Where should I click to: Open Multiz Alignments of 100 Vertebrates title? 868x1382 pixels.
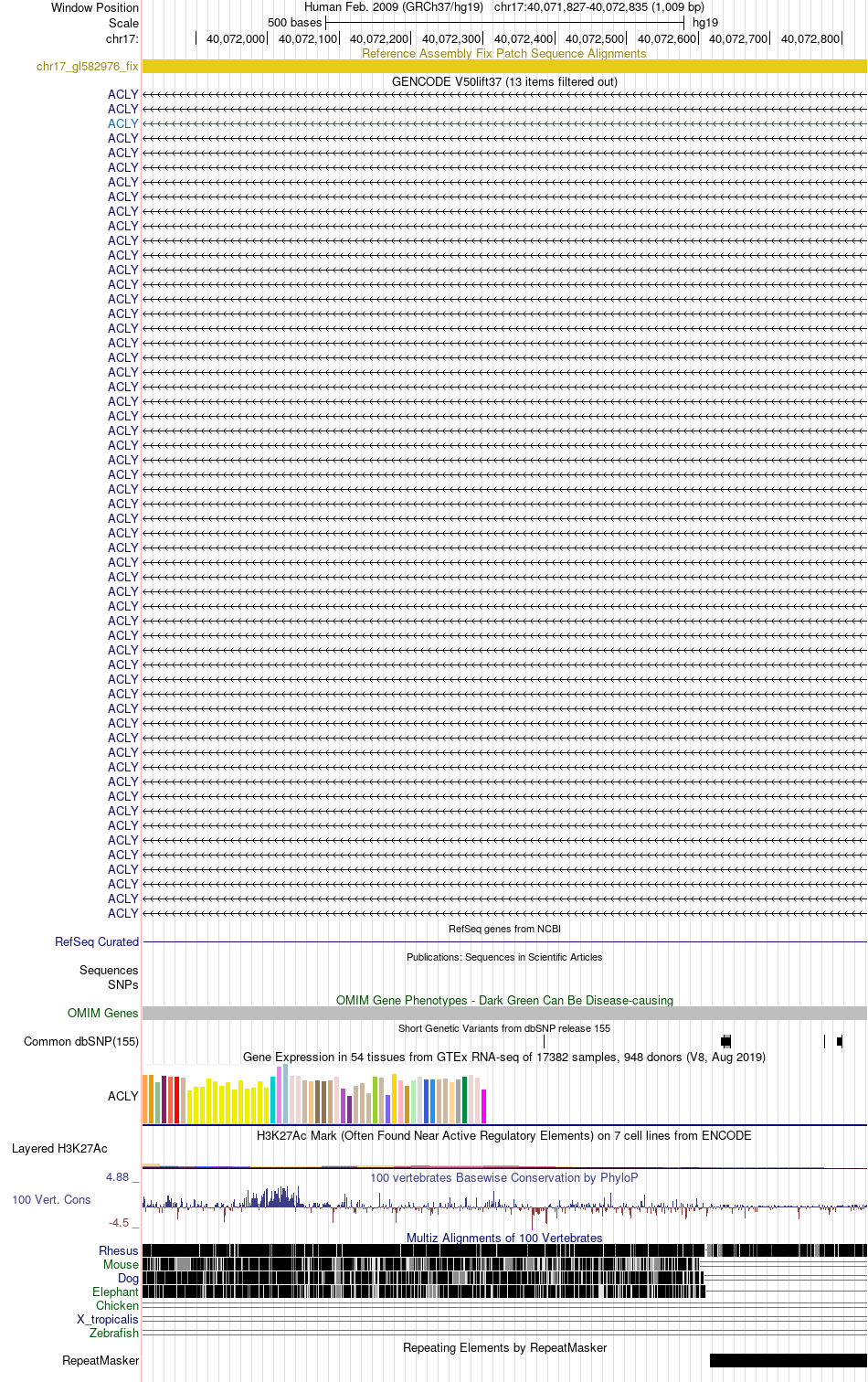pyautogui.click(x=504, y=1238)
